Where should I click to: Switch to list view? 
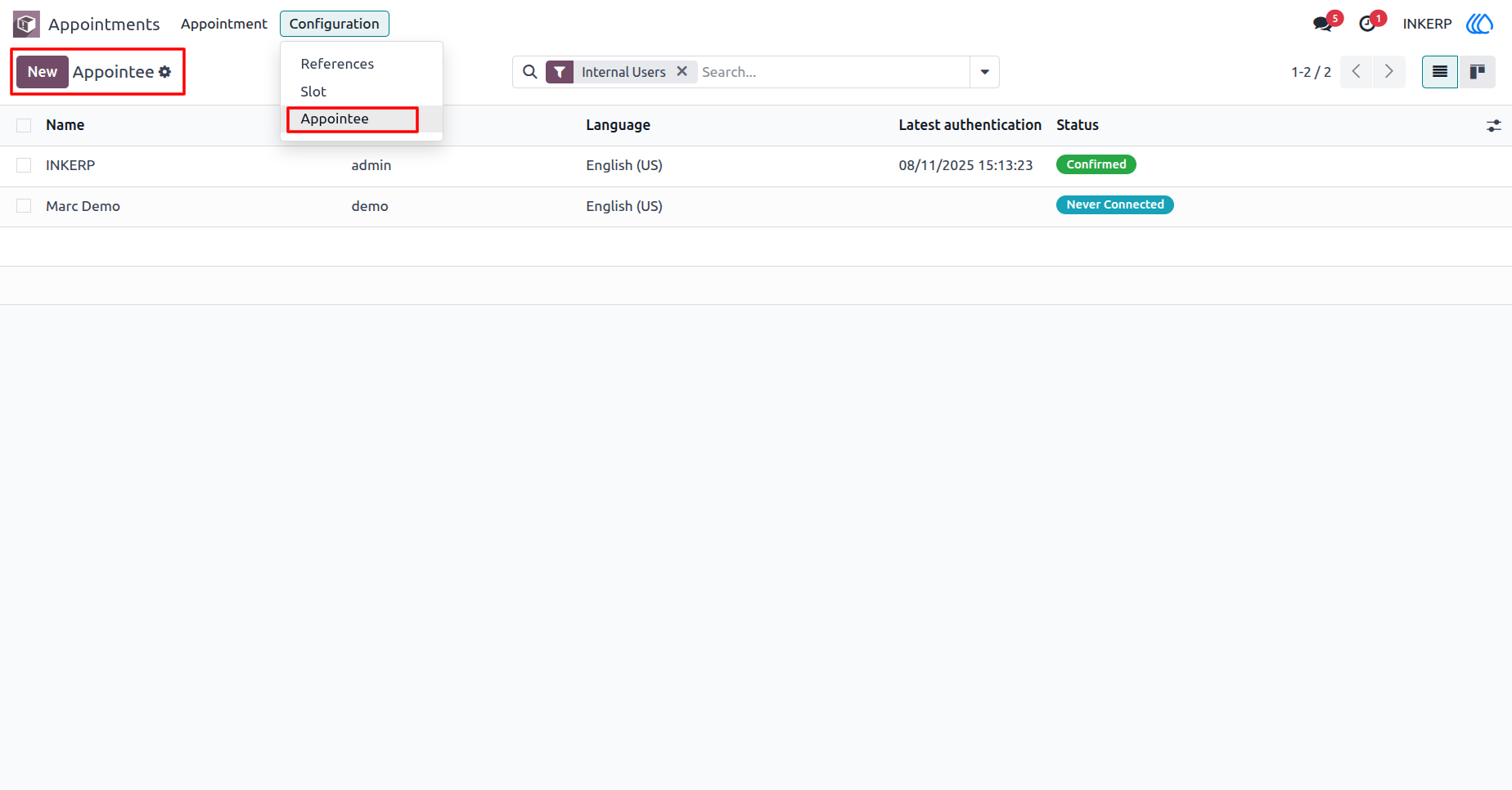(x=1440, y=72)
